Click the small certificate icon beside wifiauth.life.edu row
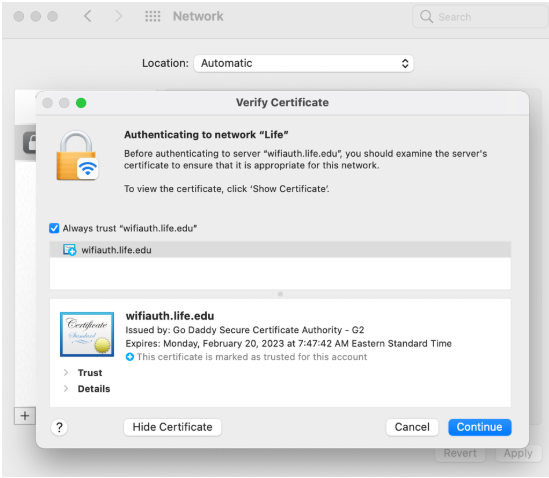This screenshot has width=549, height=478. click(69, 250)
